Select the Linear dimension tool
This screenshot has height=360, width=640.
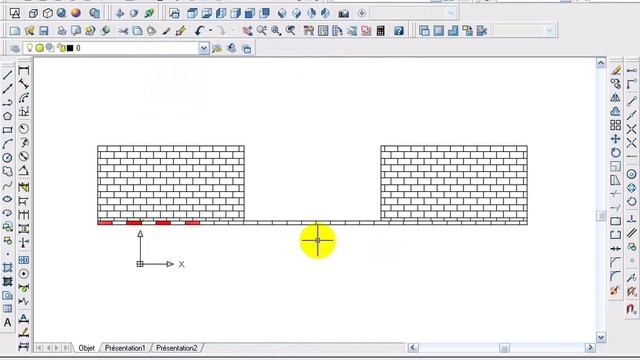[x=24, y=70]
